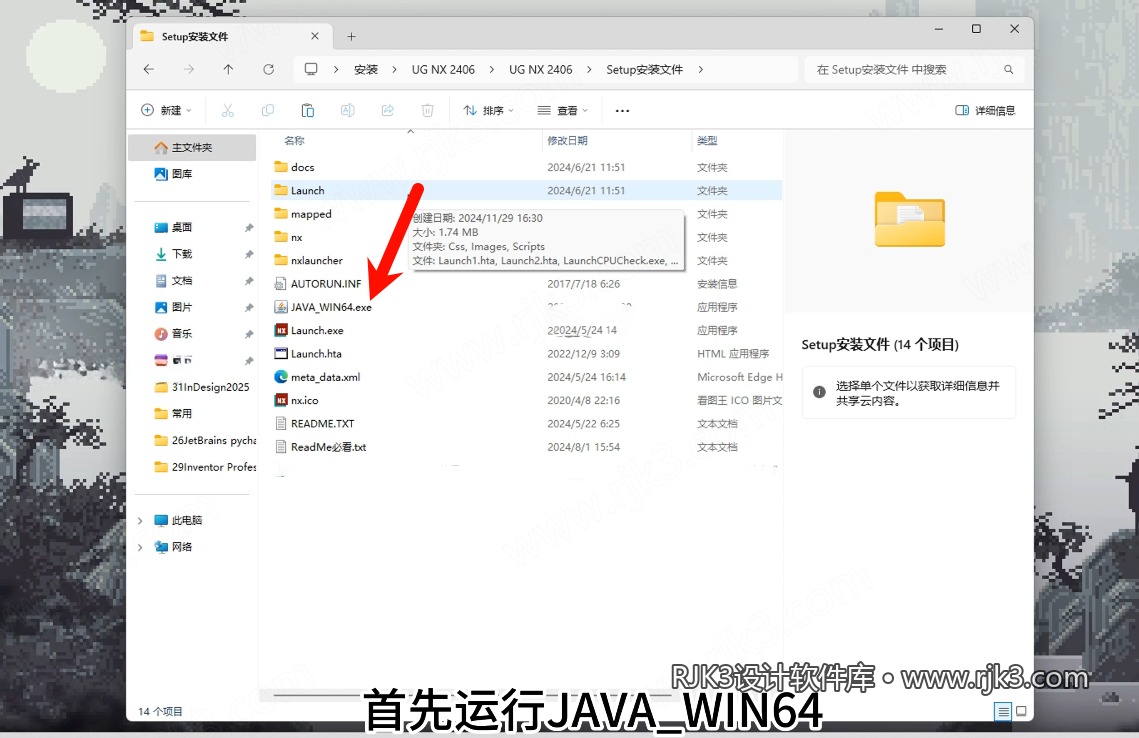Expand the 此电脑 tree node
Screen dimensions: 1139x738
point(140,521)
